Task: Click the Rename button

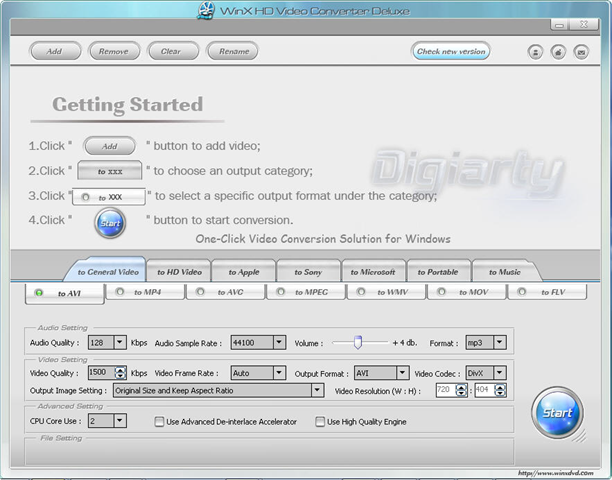Action: [x=232, y=51]
